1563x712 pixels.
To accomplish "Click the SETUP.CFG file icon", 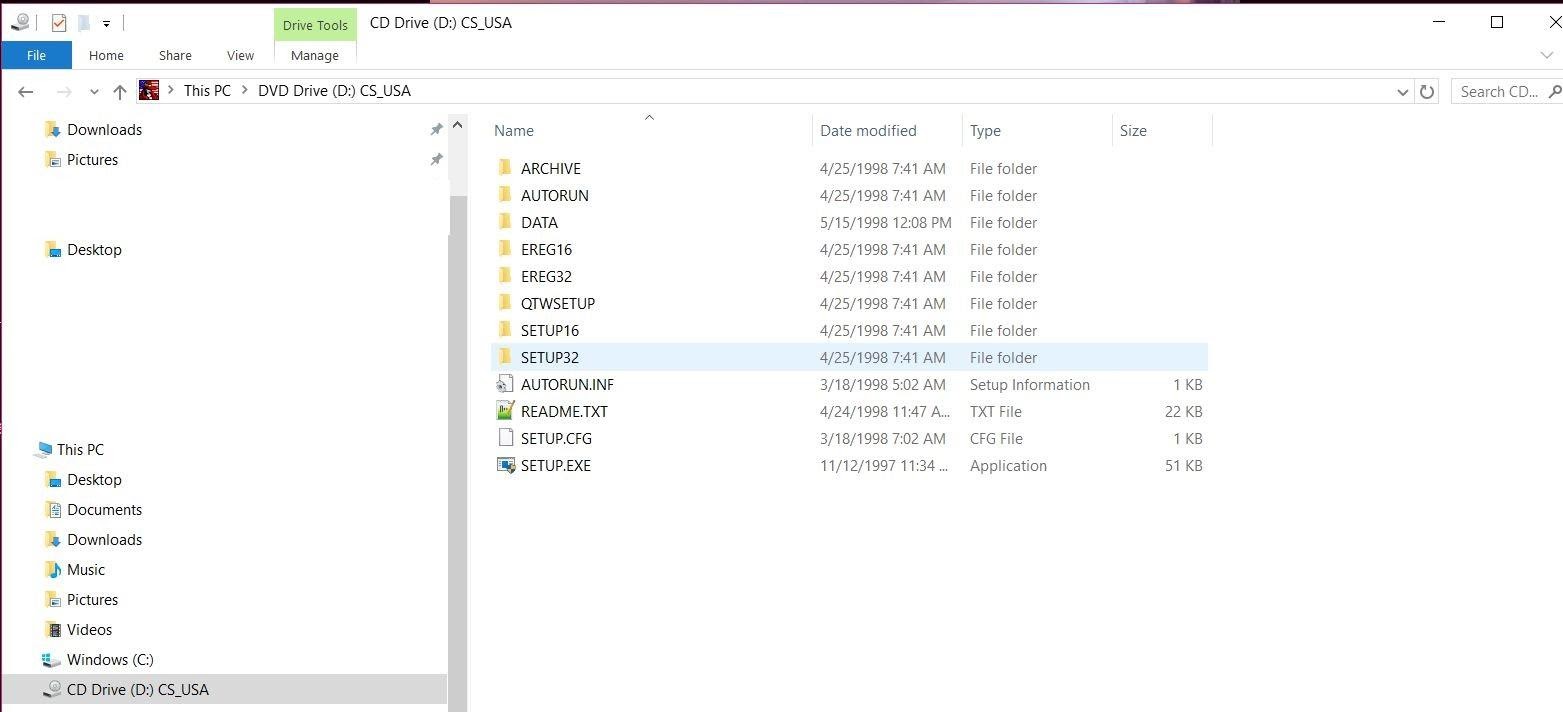I will 506,438.
